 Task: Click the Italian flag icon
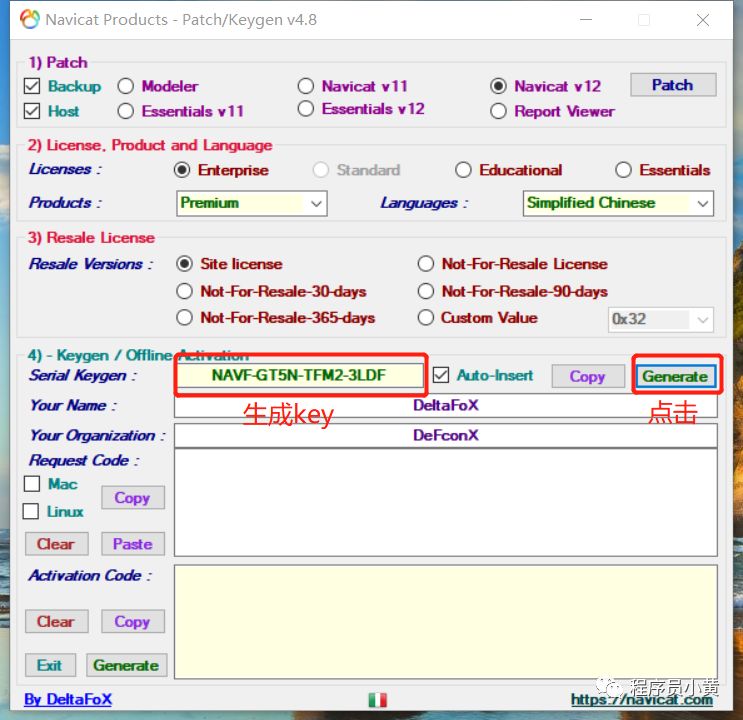377,700
